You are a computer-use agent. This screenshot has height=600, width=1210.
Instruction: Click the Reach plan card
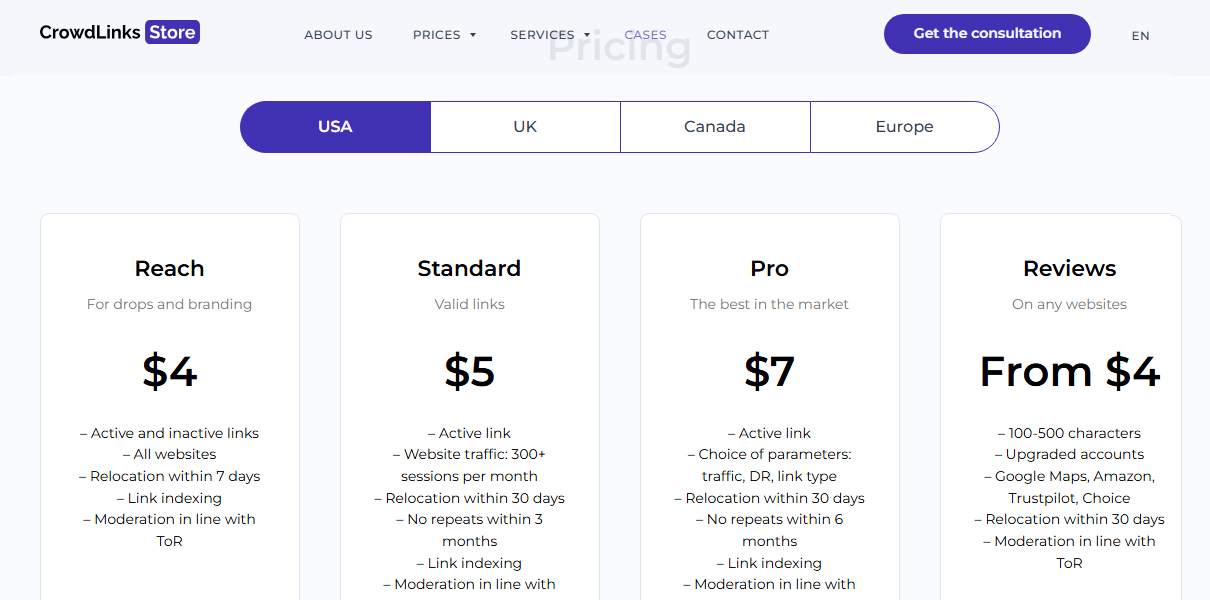169,400
